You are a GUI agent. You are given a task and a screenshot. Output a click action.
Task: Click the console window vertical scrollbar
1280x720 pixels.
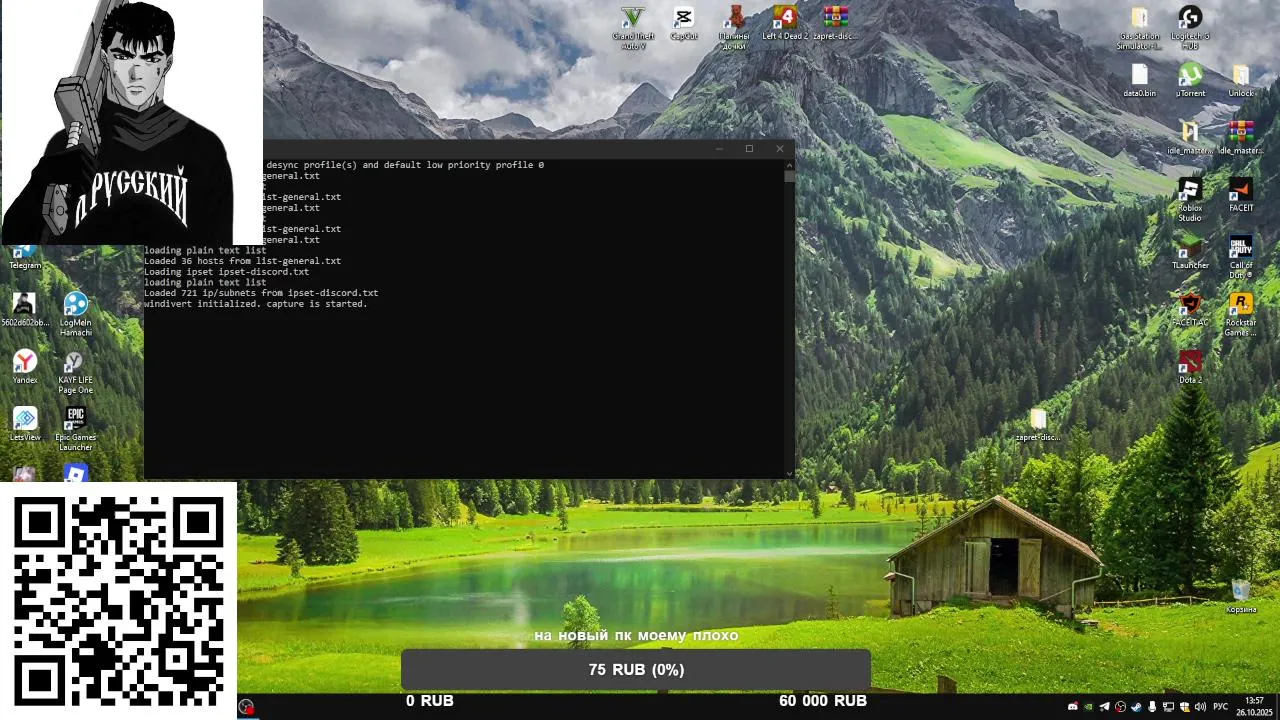coord(790,317)
